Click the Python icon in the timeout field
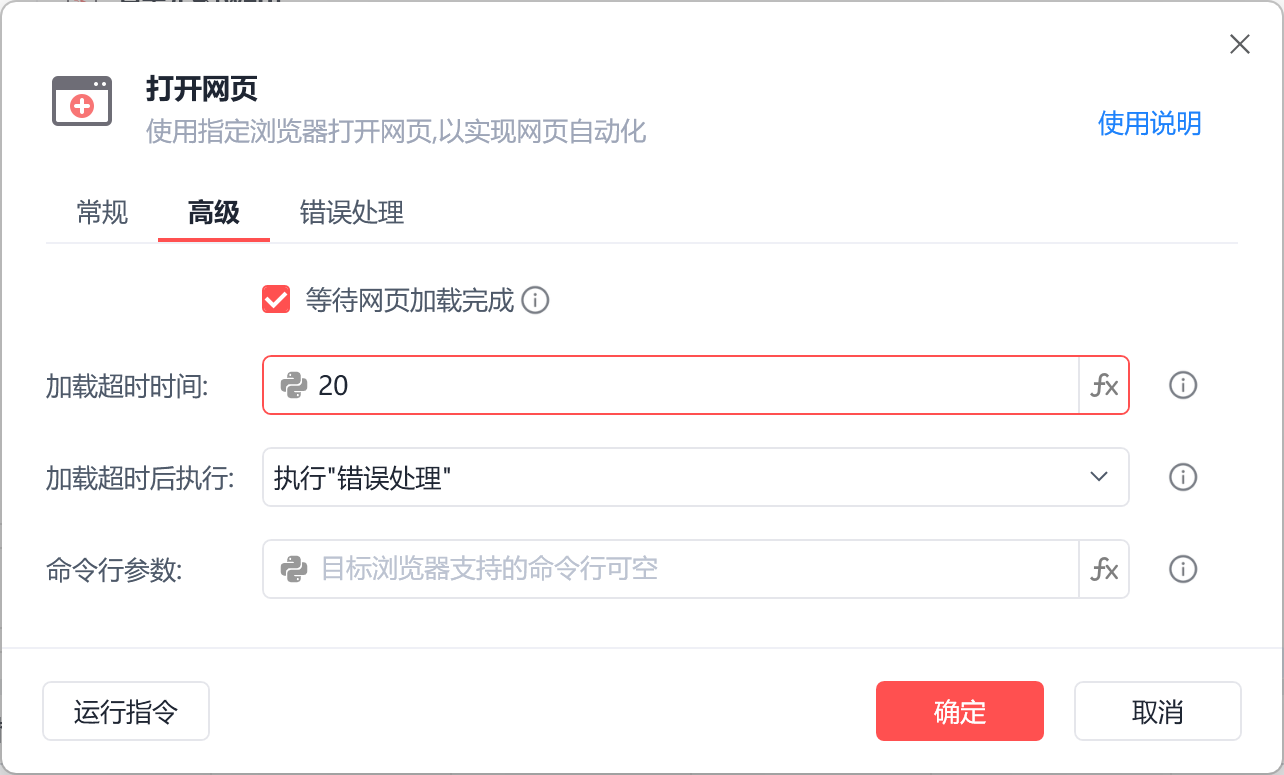The height and width of the screenshot is (775, 1284). 293,385
